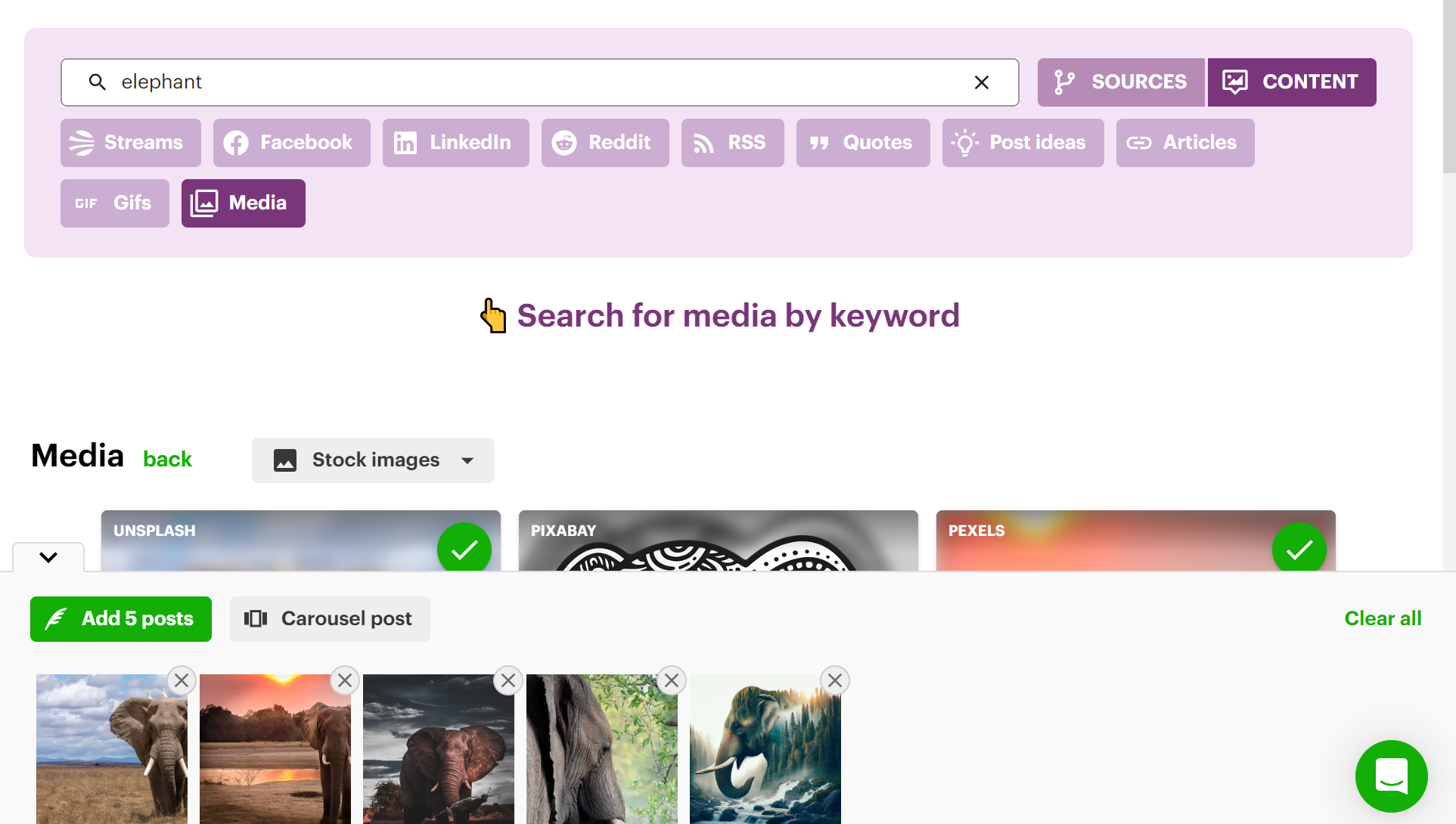Select the Carousel post button
The height and width of the screenshot is (824, 1456).
[x=329, y=618]
